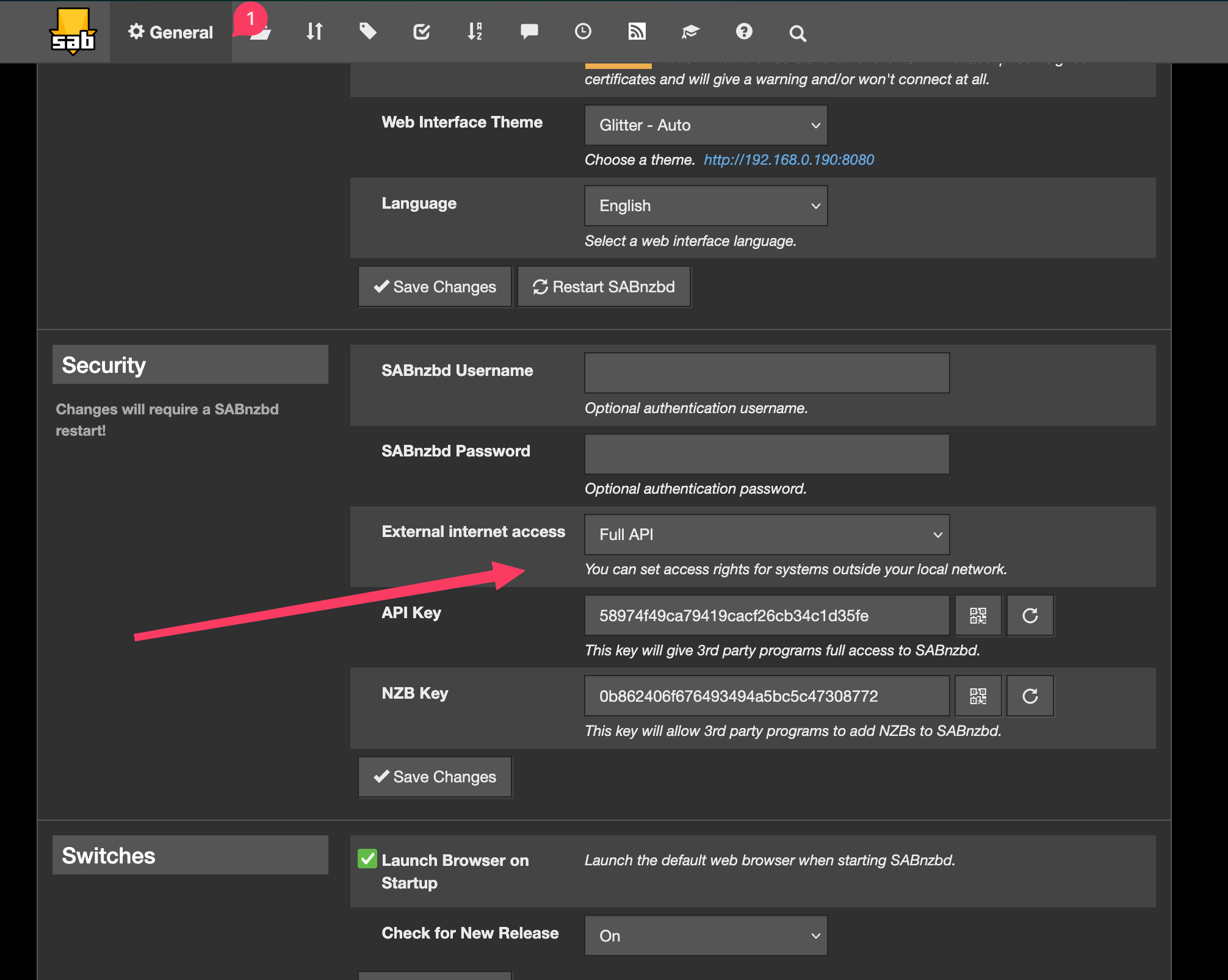Click the Switches section heading
Viewport: 1228px width, 980px height.
pyautogui.click(x=190, y=856)
